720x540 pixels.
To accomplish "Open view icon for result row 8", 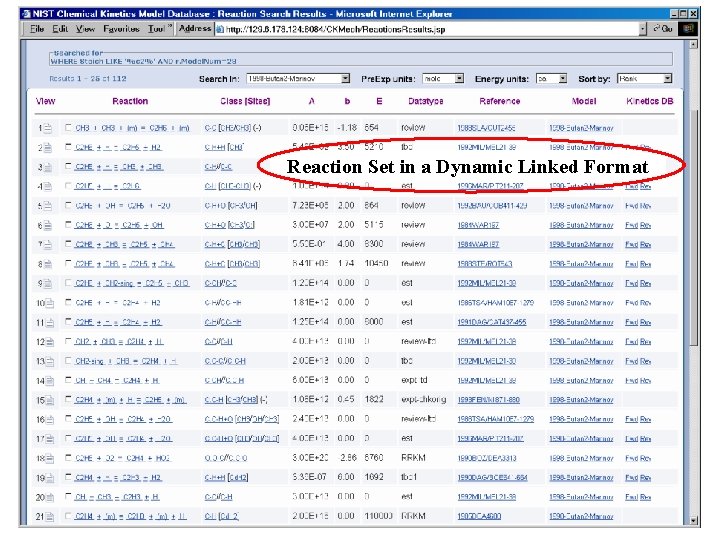I will click(48, 264).
